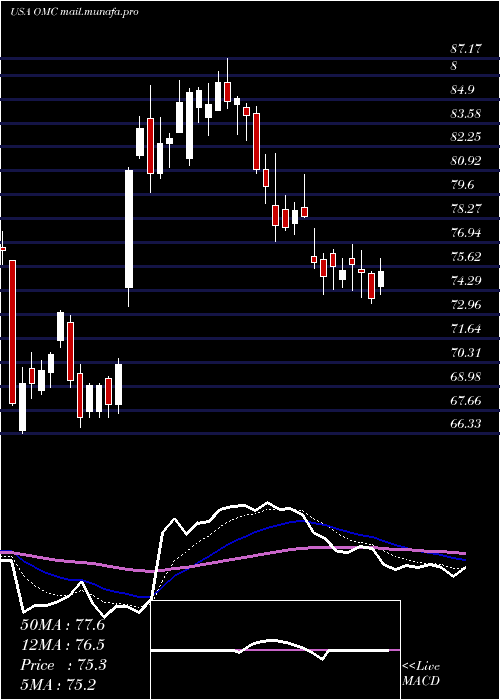Click the 76.94 price axis label
This screenshot has width=500, height=700.
[x=466, y=233]
